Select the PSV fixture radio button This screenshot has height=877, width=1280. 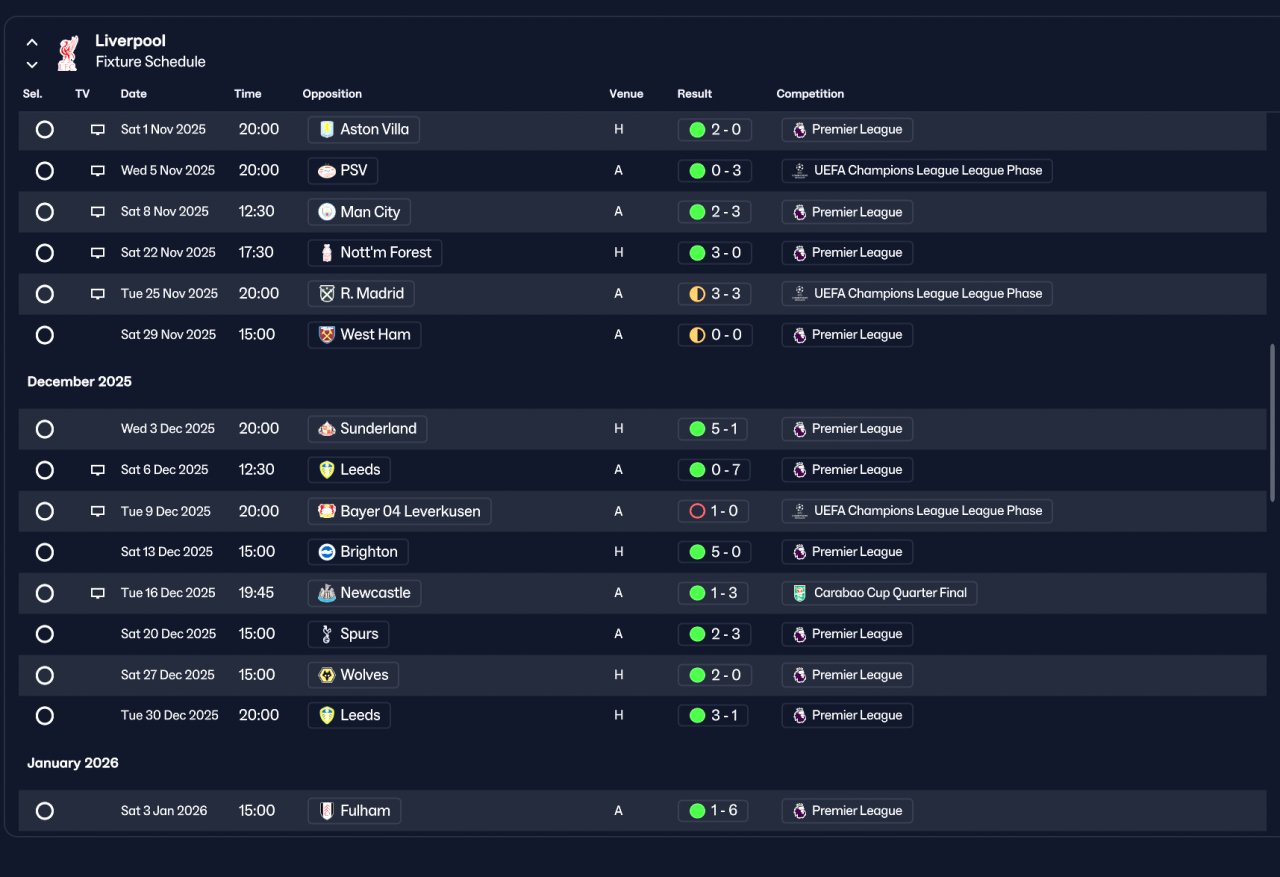click(44, 171)
